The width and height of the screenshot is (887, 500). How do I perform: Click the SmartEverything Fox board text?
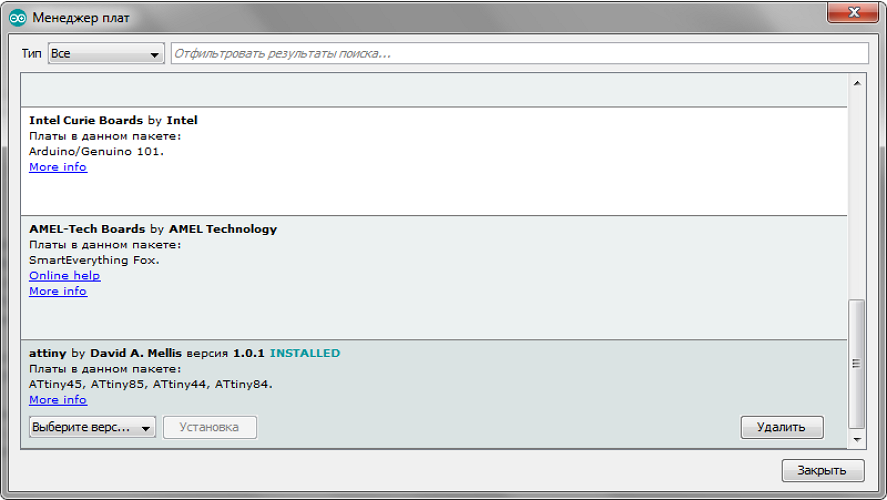coord(94,260)
